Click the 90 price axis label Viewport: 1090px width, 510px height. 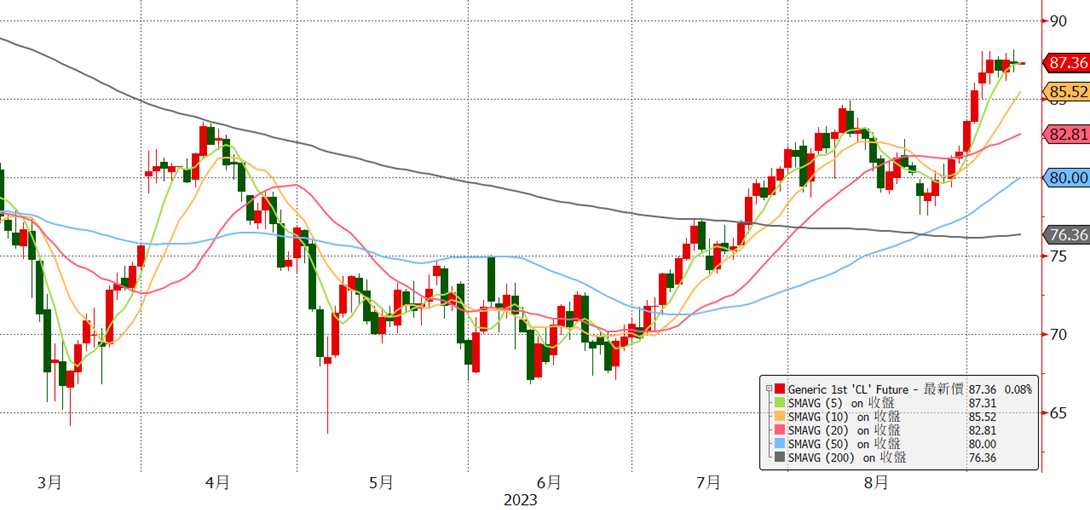click(x=1058, y=21)
